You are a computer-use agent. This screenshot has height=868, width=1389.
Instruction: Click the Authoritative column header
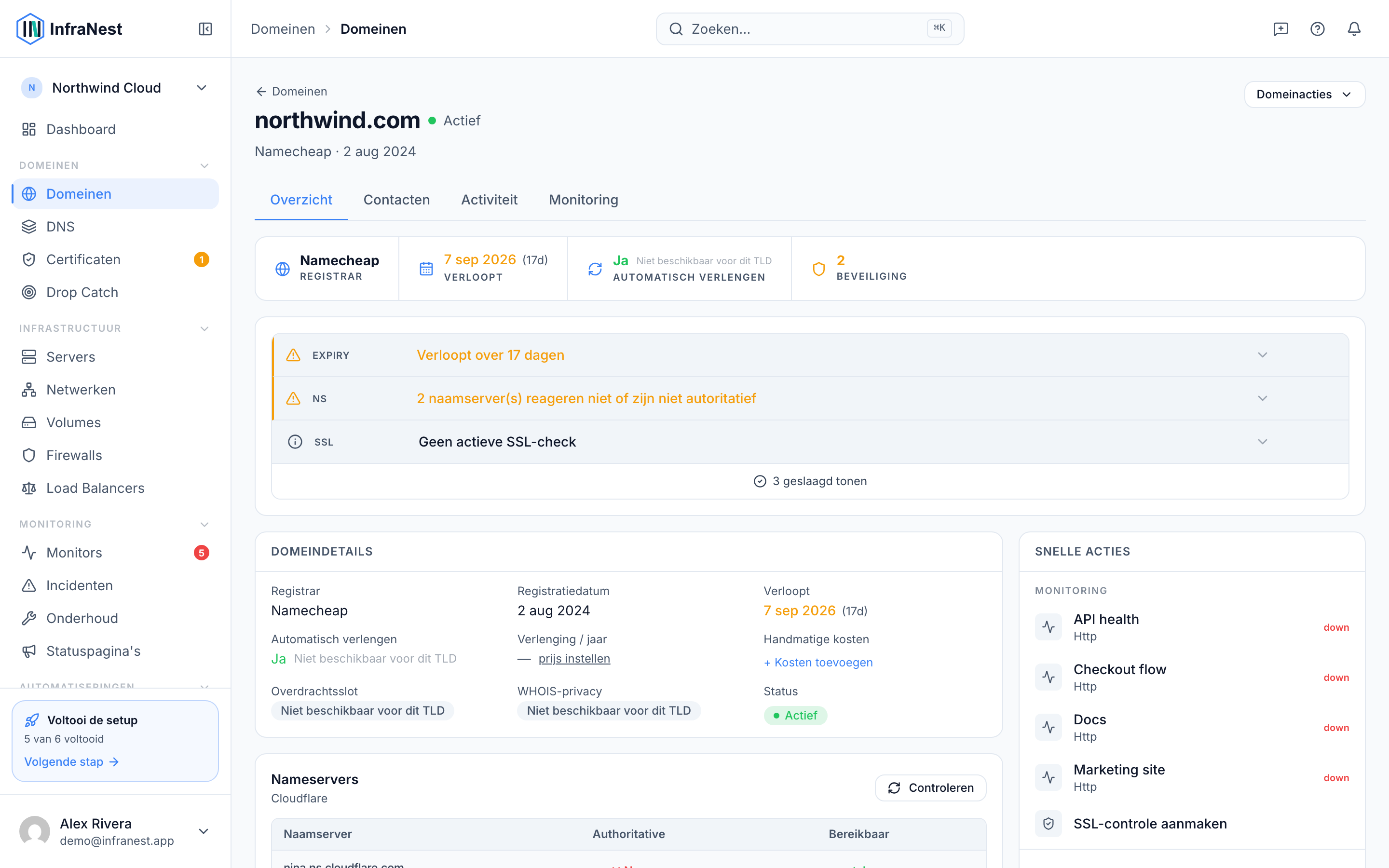click(628, 834)
